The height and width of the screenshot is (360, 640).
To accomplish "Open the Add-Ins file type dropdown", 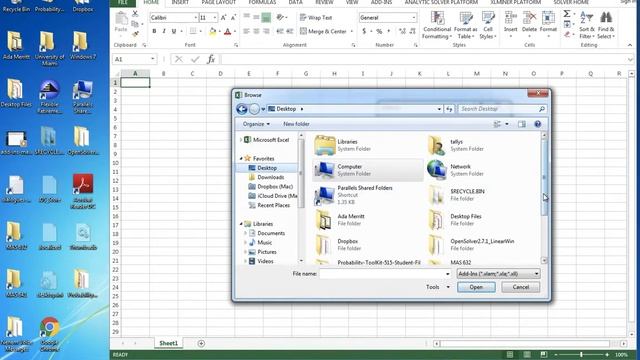I will tap(498, 274).
